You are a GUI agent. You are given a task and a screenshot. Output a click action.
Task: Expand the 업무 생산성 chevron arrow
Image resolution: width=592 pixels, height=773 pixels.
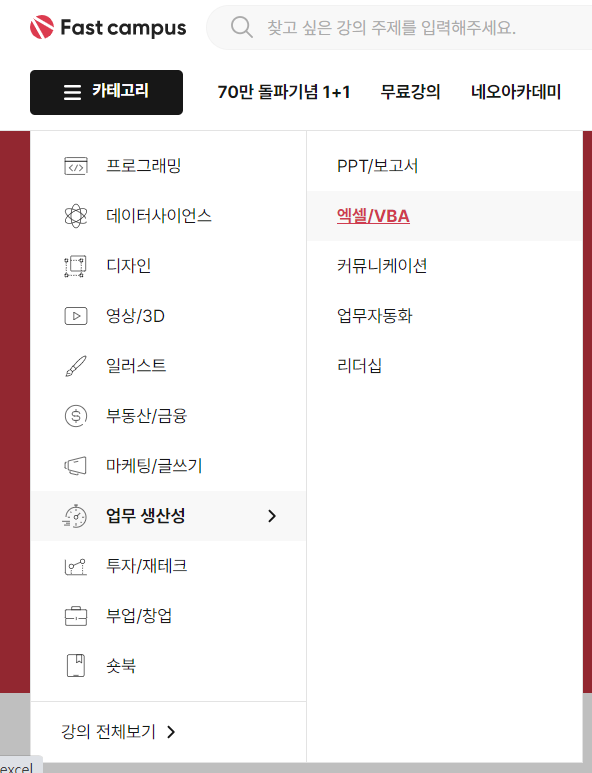[272, 516]
